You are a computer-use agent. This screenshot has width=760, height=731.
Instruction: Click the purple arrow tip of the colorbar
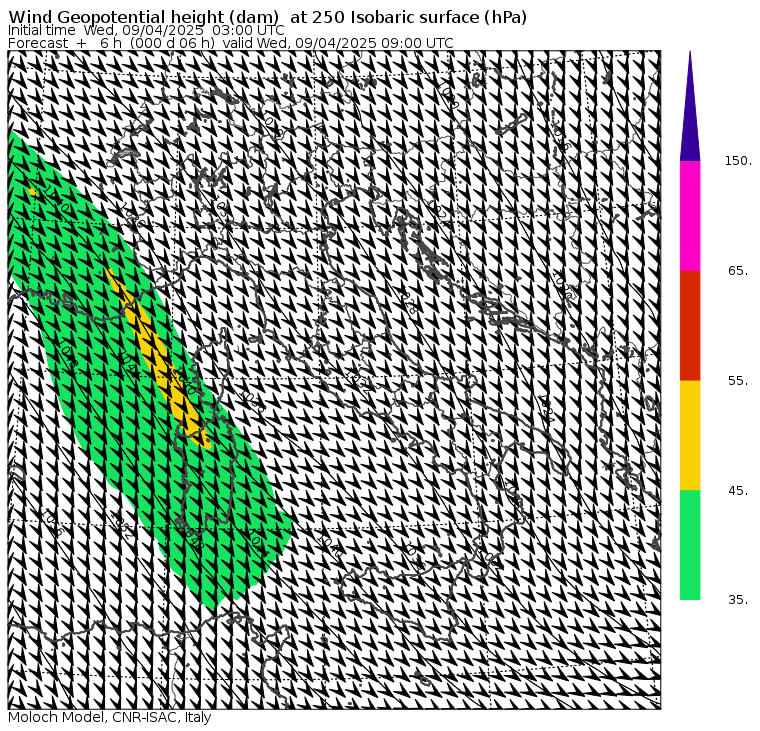[x=690, y=106]
